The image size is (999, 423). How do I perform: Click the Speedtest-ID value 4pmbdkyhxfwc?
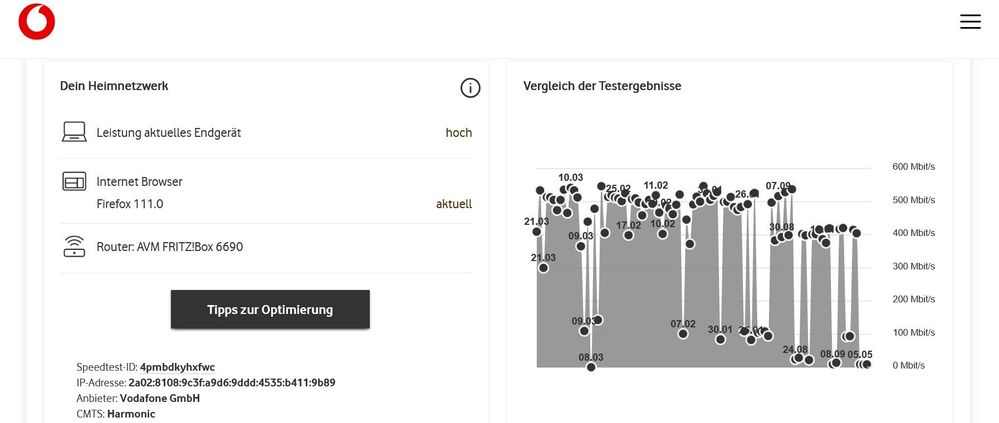pos(177,367)
